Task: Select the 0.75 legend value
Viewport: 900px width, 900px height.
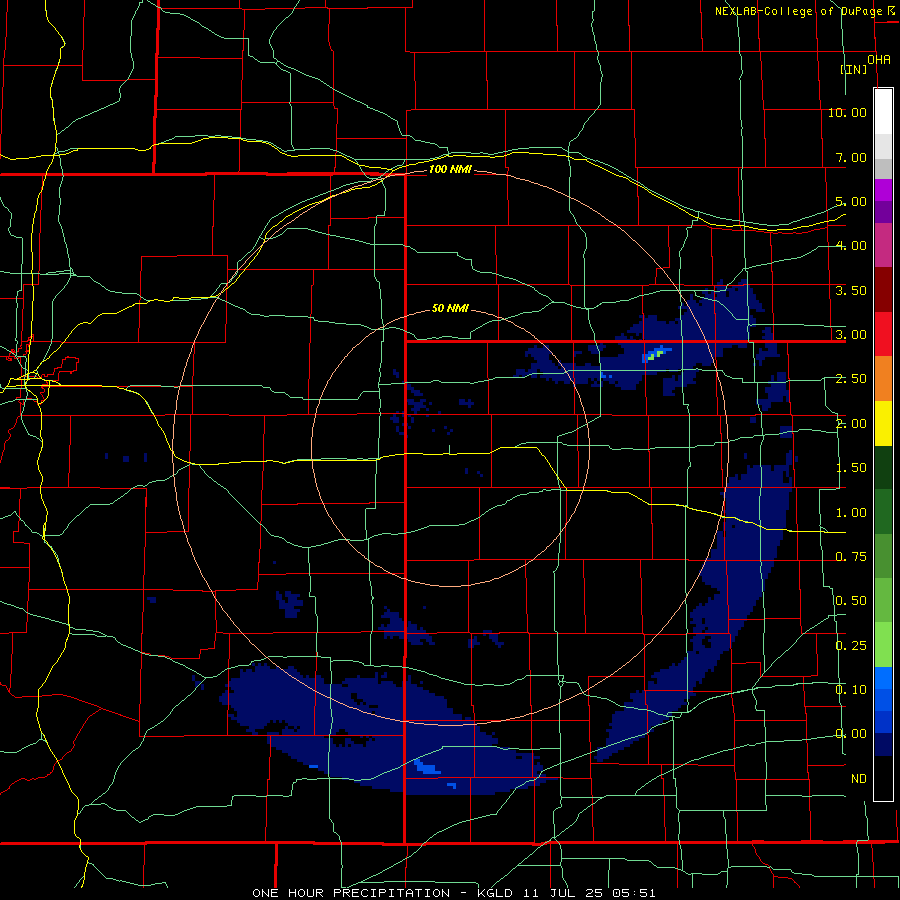Action: pyautogui.click(x=851, y=557)
